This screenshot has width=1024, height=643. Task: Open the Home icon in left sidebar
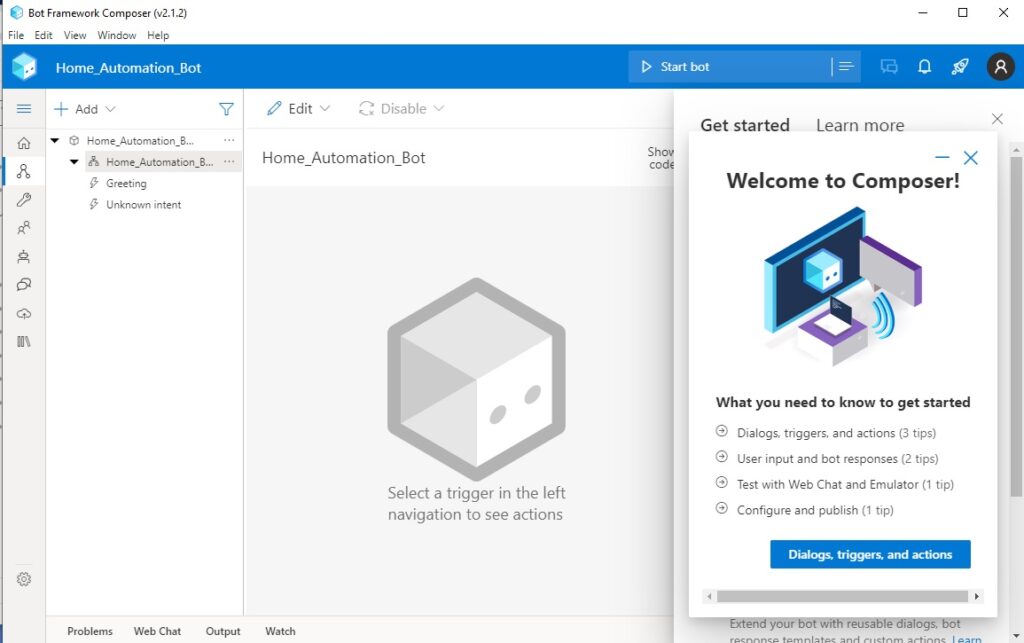pyautogui.click(x=24, y=143)
